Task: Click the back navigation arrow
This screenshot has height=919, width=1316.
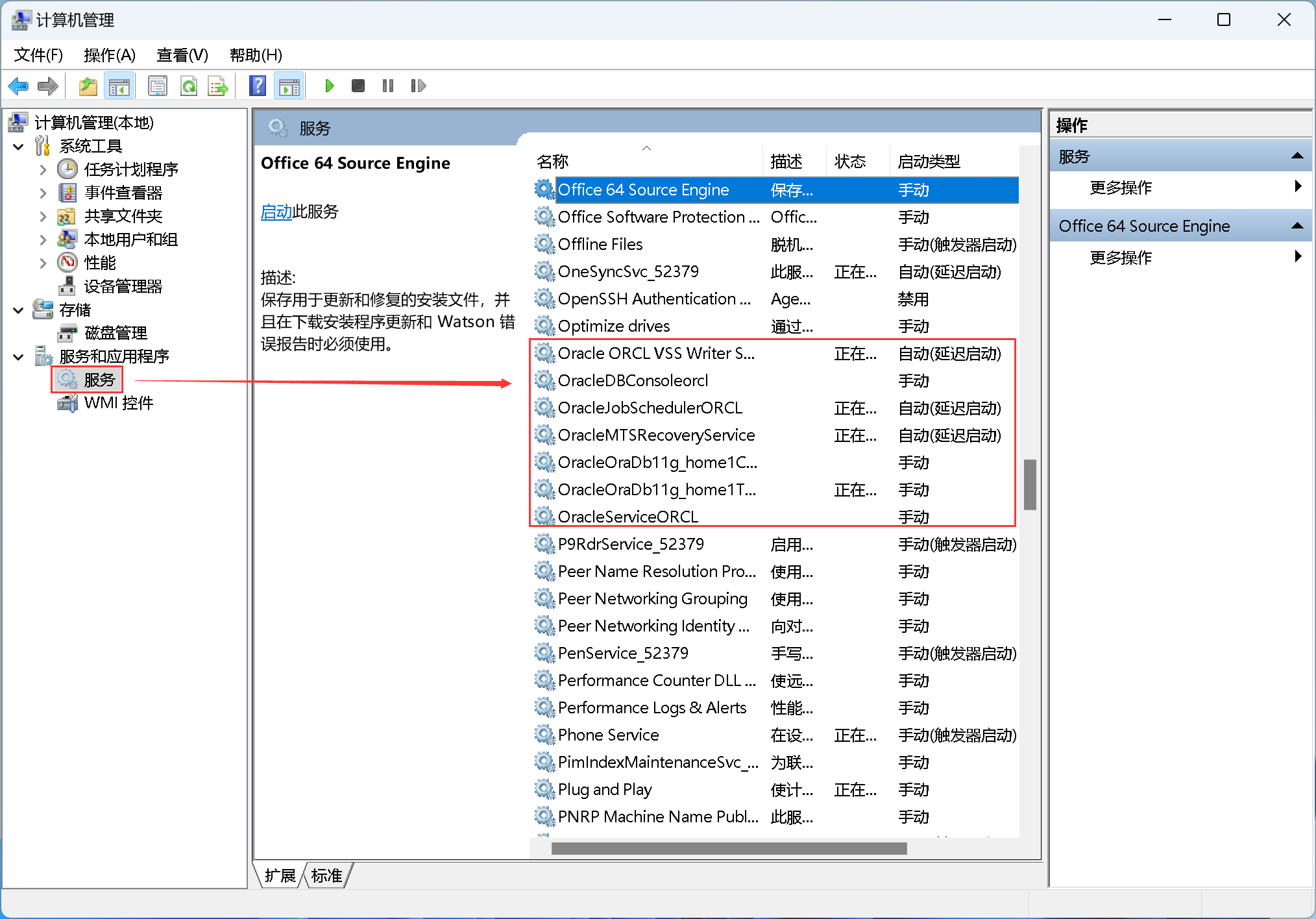Action: click(x=18, y=86)
